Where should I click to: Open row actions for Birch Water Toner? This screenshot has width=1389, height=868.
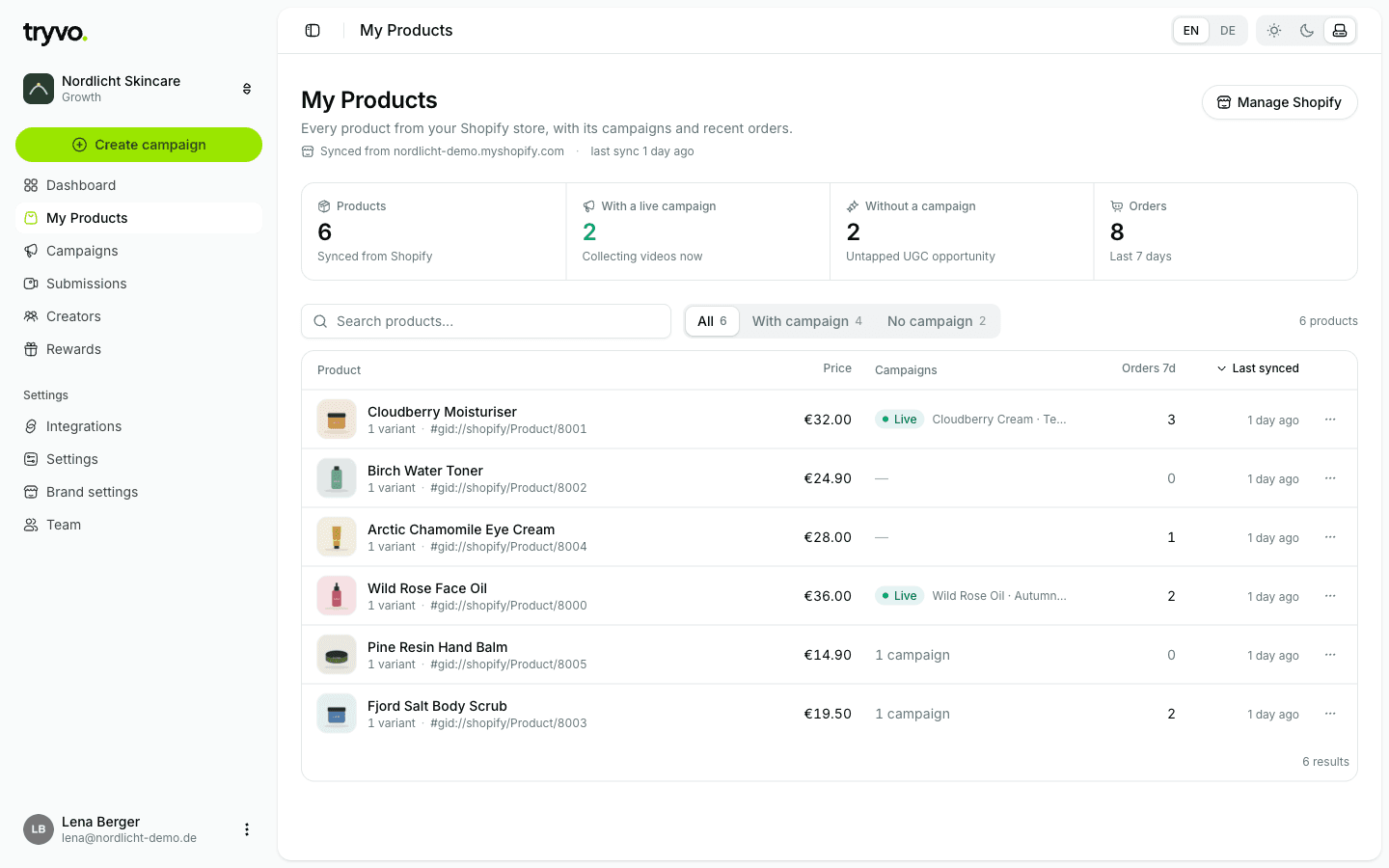pyautogui.click(x=1330, y=478)
